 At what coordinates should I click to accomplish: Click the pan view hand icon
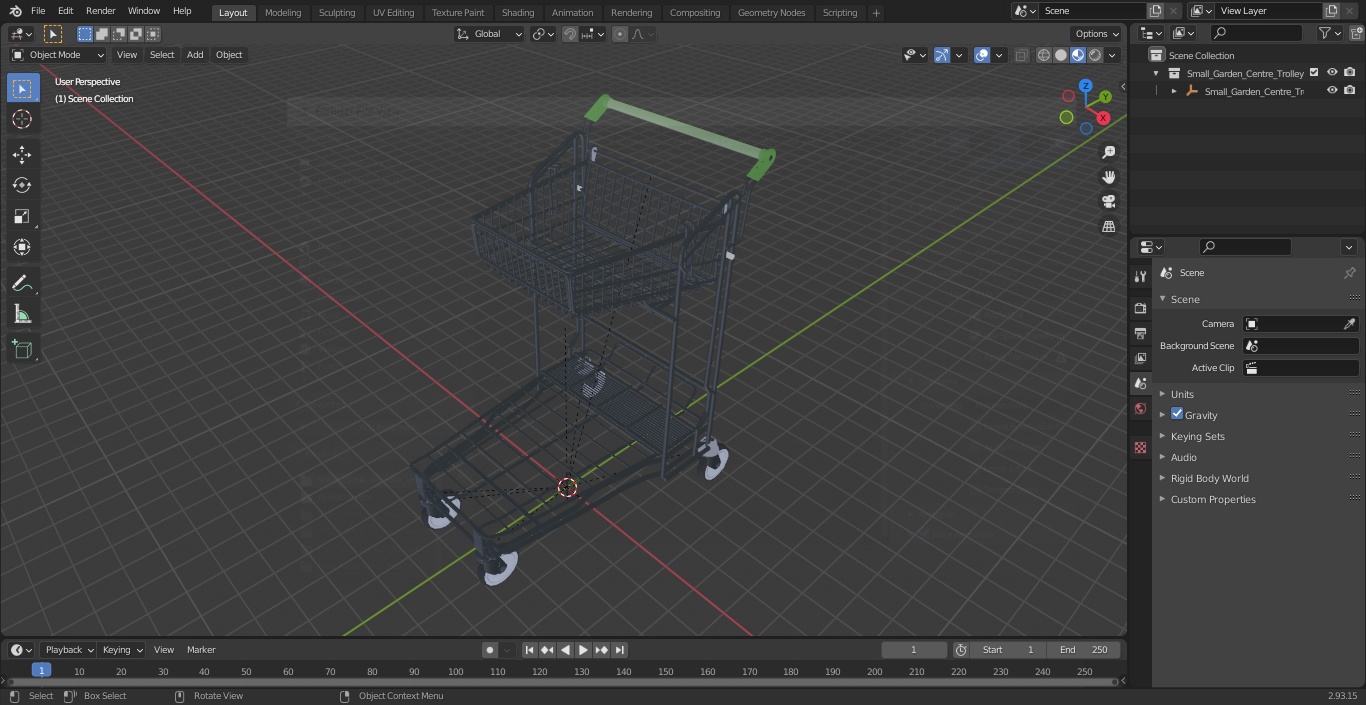pos(1109,177)
